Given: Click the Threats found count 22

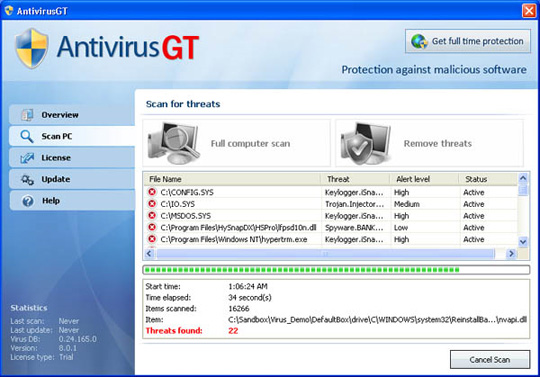Looking at the screenshot, I should coord(233,331).
